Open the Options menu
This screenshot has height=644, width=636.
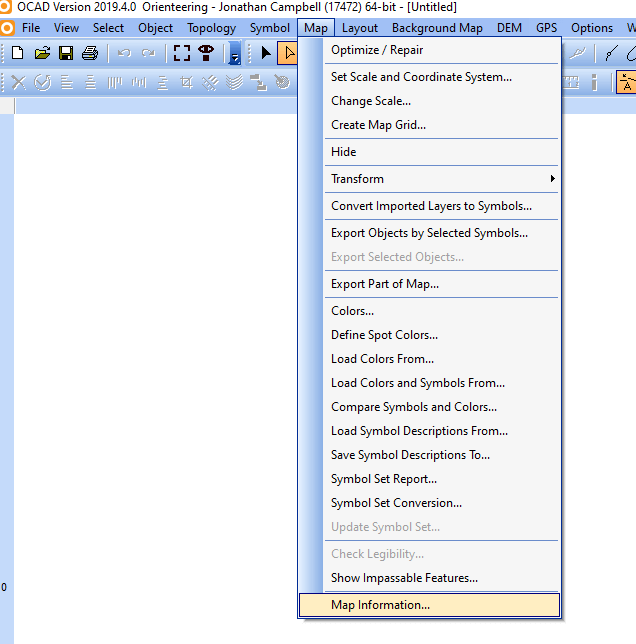pyautogui.click(x=592, y=28)
